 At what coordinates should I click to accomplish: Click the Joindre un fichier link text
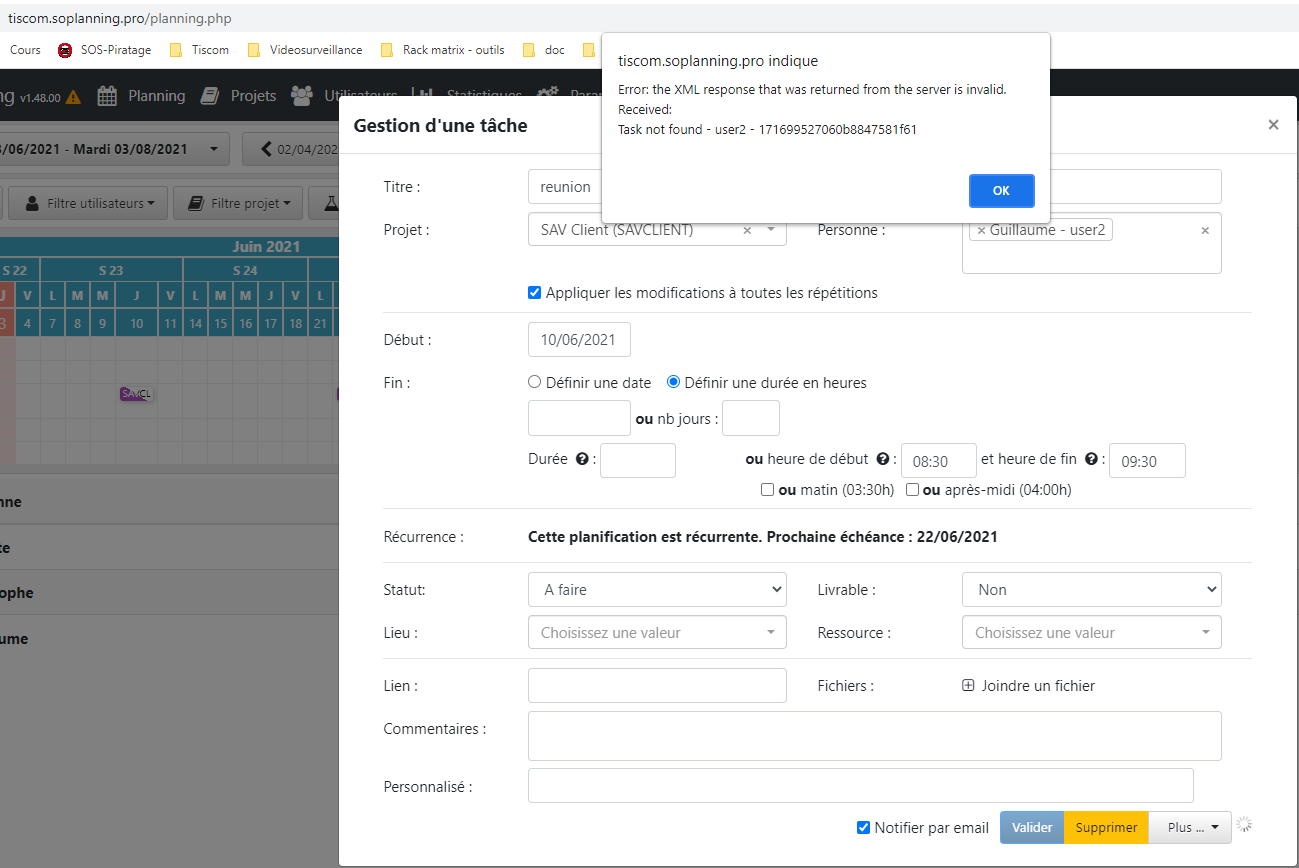(x=1038, y=686)
